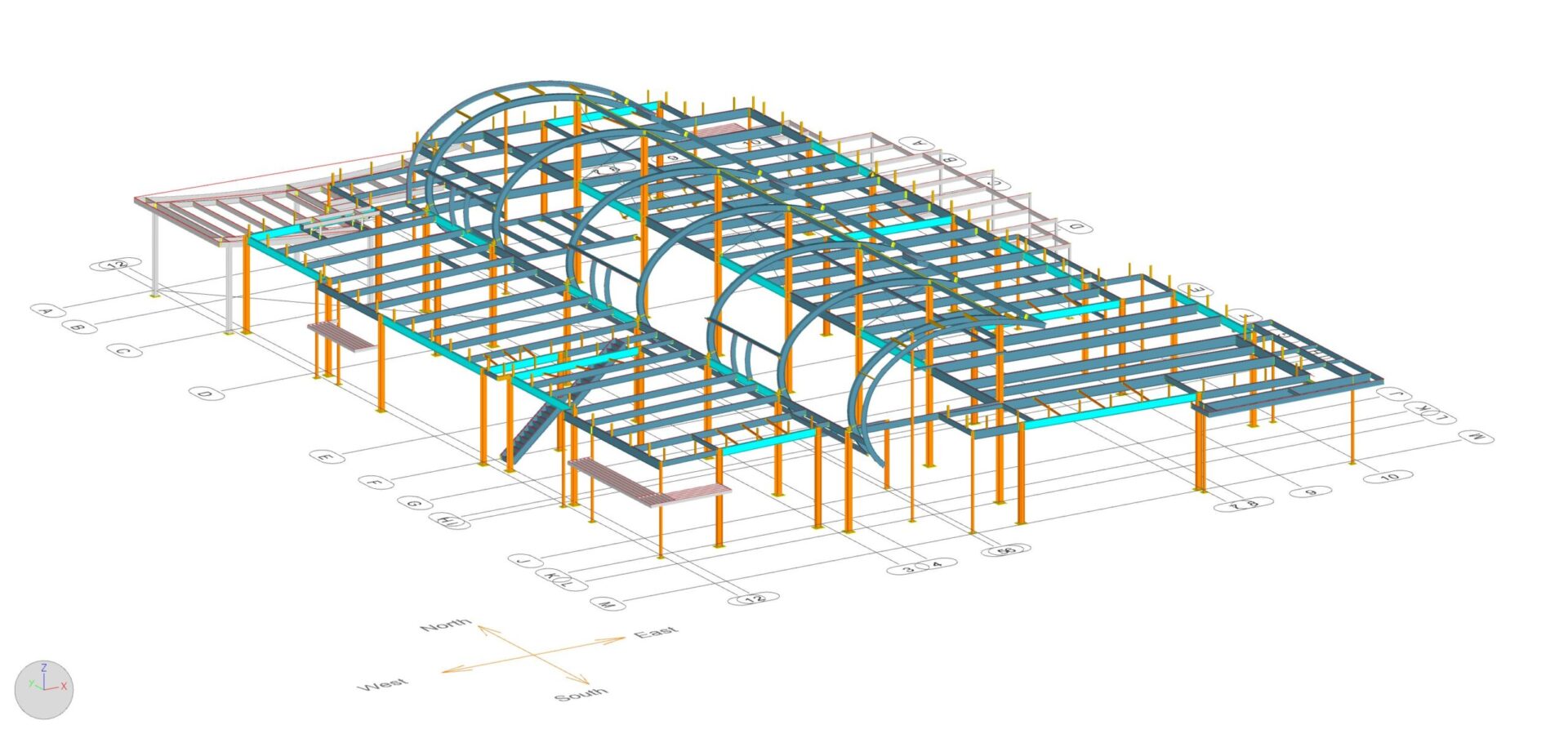Image resolution: width=1568 pixels, height=734 pixels.
Task: Select grid bubble C at the east end
Action: coord(994,183)
